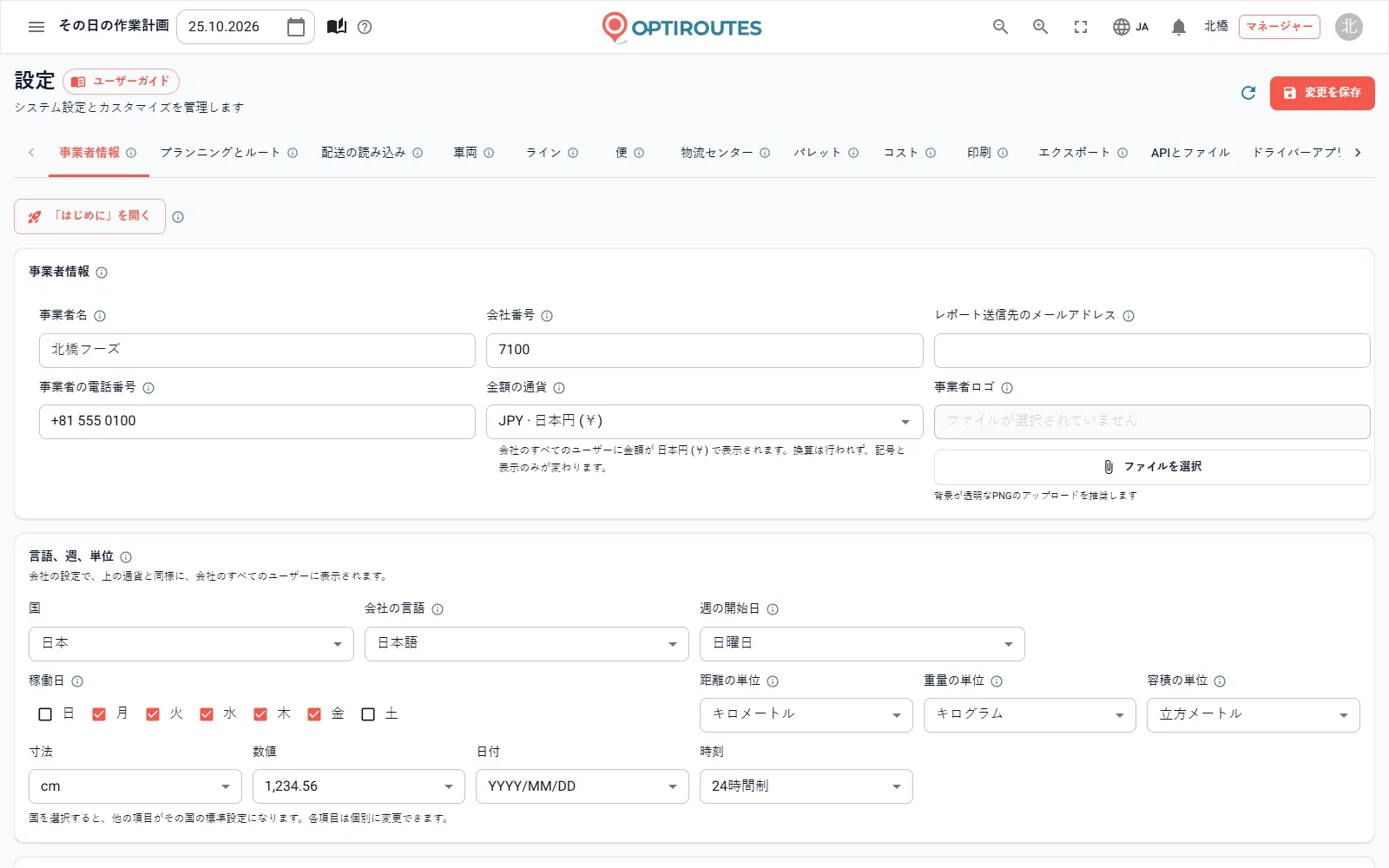
Task: Uncheck the 水 working day checkbox
Action: point(207,714)
